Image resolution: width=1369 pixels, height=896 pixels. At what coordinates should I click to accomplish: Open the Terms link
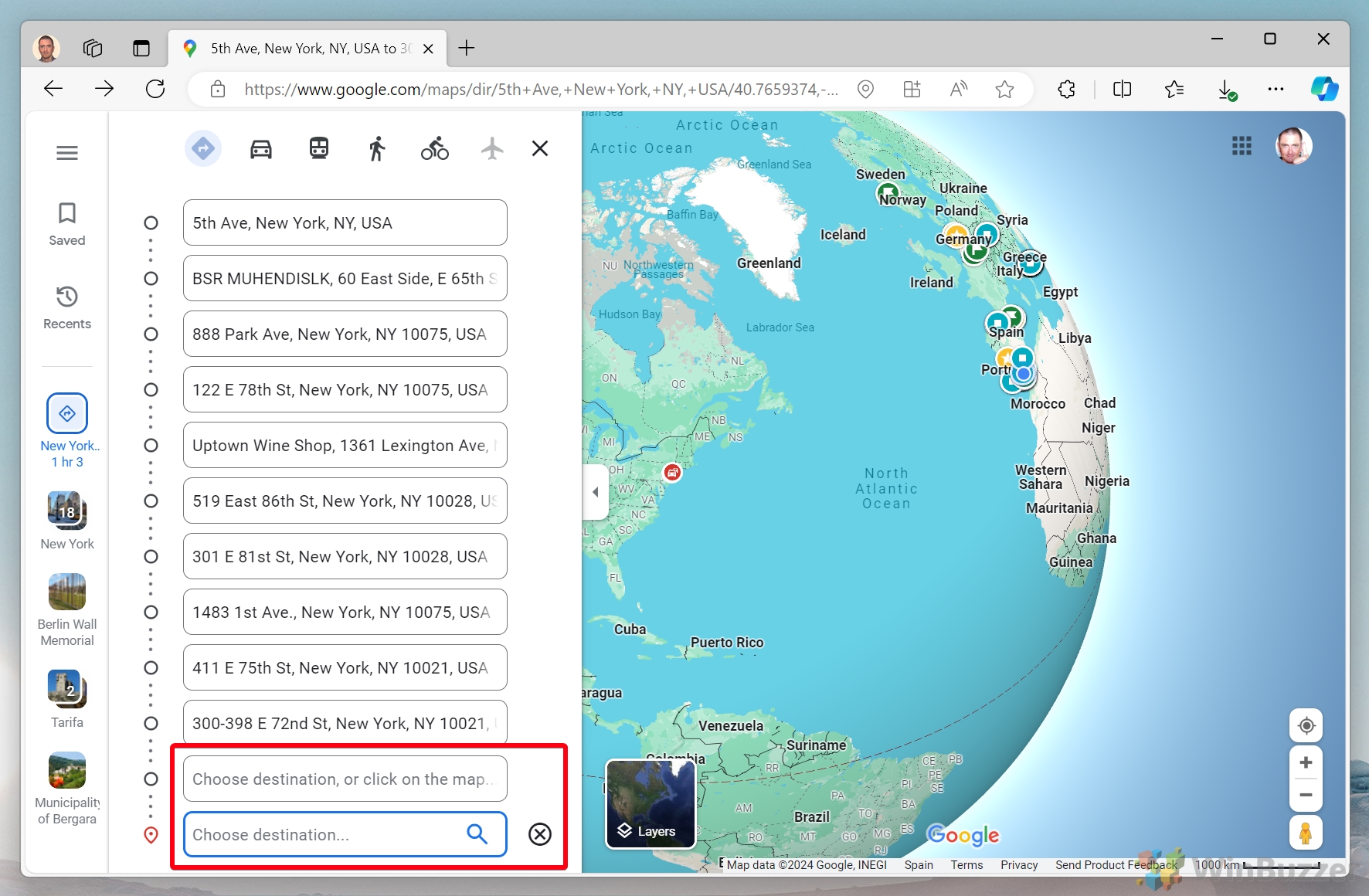(966, 865)
